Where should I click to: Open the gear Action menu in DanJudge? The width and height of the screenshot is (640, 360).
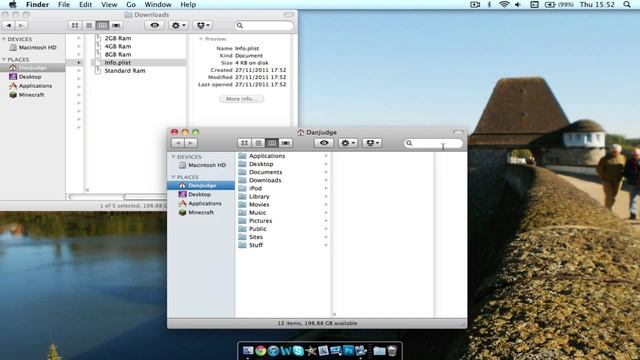pyautogui.click(x=348, y=143)
